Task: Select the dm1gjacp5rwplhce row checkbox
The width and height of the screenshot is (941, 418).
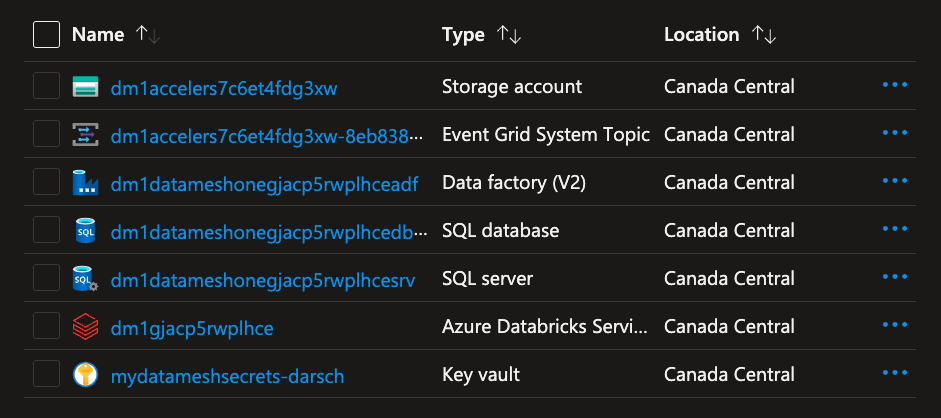Action: click(46, 327)
